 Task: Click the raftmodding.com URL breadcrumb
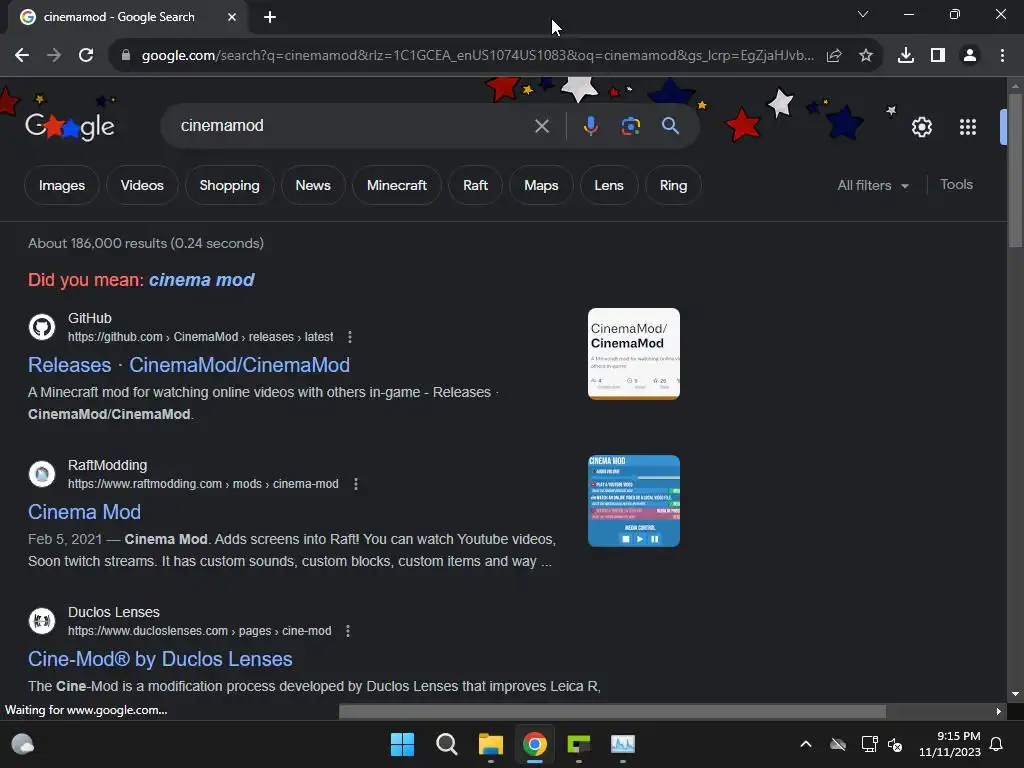[x=203, y=484]
